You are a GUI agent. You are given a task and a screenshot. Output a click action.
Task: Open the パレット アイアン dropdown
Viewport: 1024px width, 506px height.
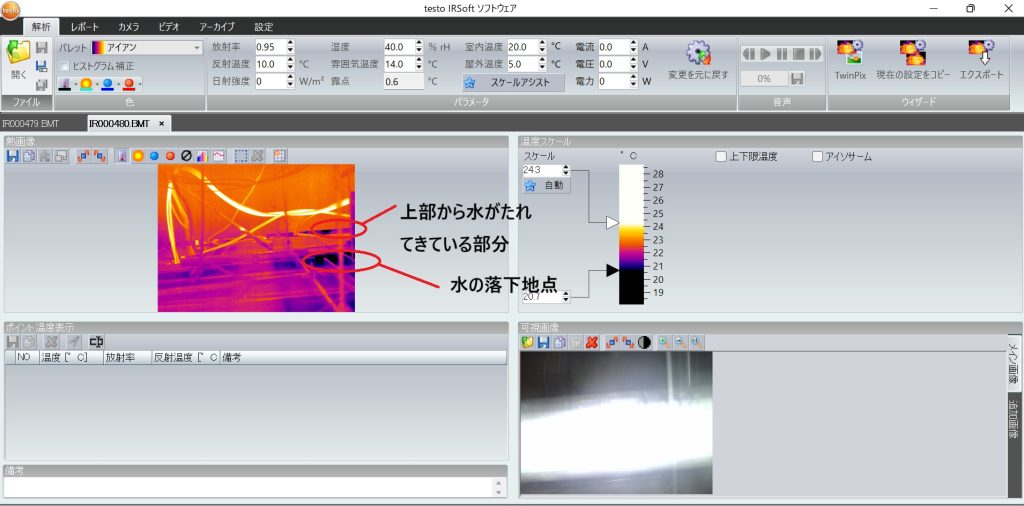point(197,47)
